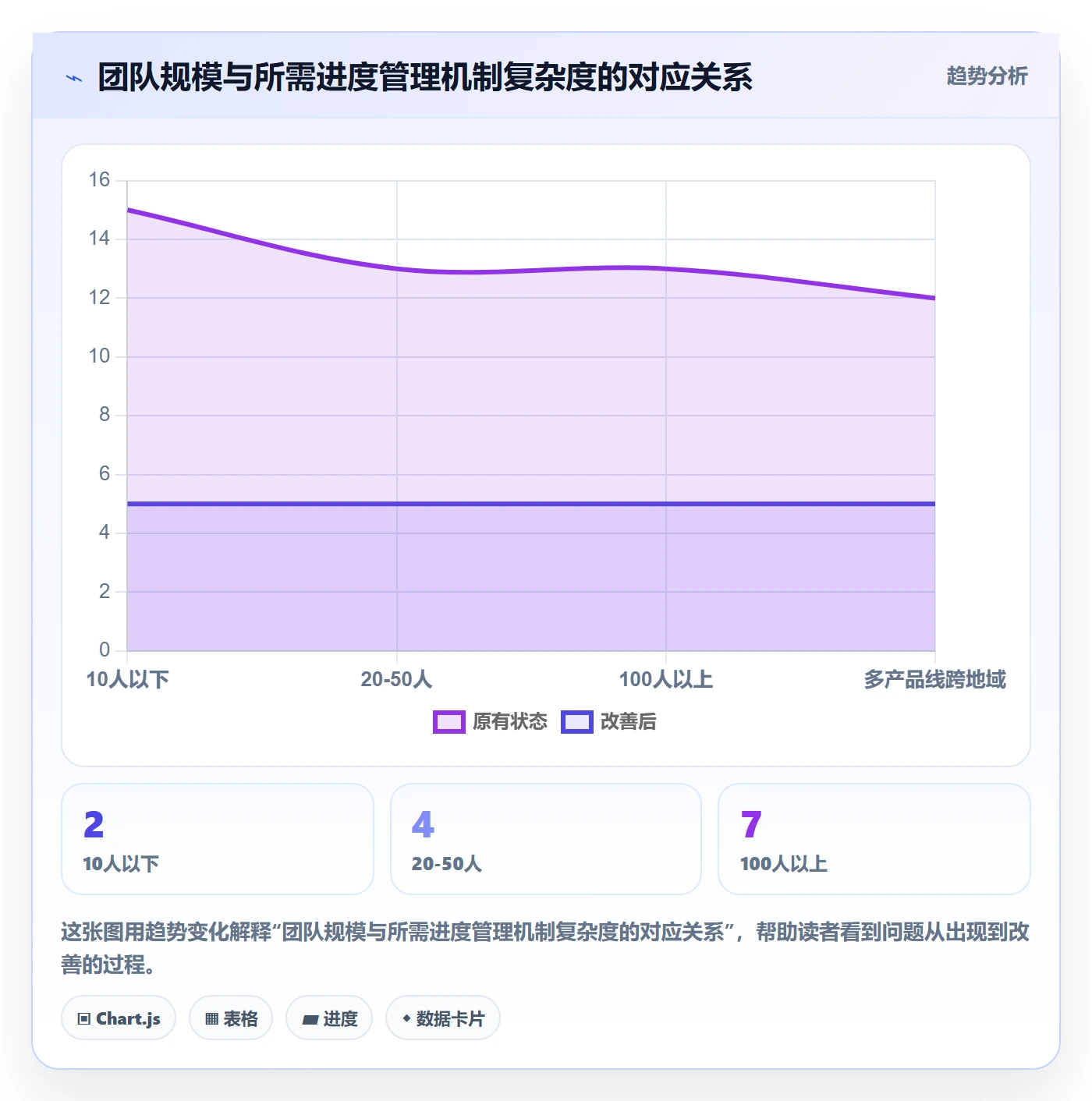Image resolution: width=1092 pixels, height=1101 pixels.
Task: Select the x-axis label 多产品线跨地域
Action: (934, 679)
